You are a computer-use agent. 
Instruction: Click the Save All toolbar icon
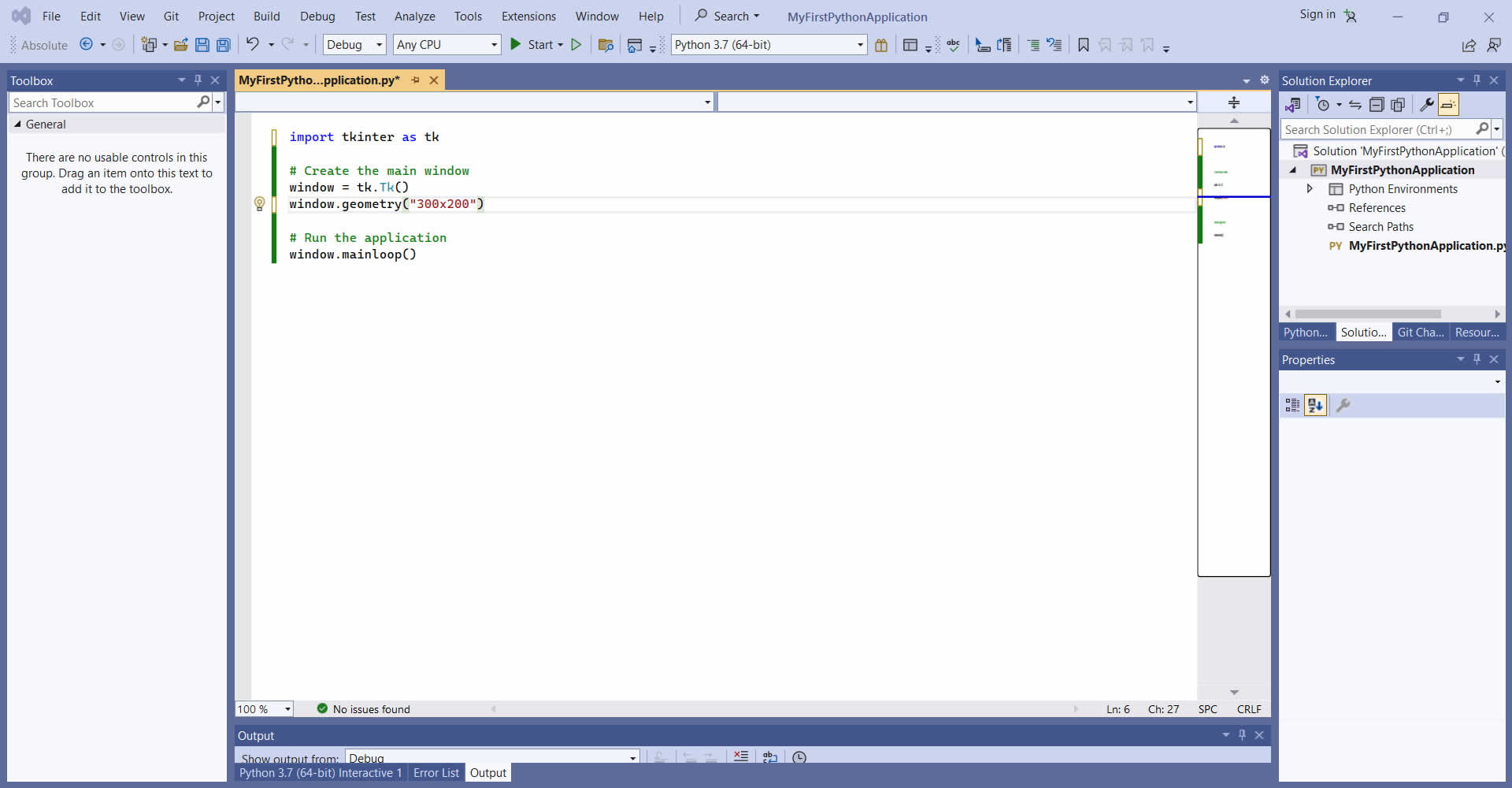coord(224,45)
